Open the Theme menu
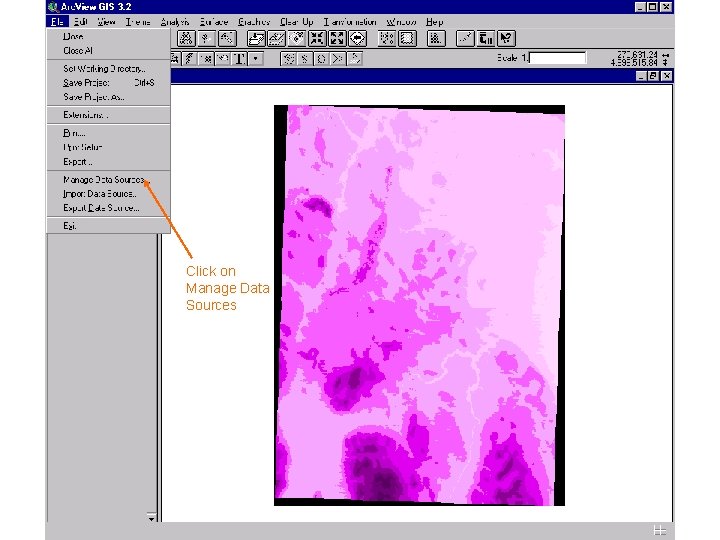The image size is (720, 540). tap(138, 21)
